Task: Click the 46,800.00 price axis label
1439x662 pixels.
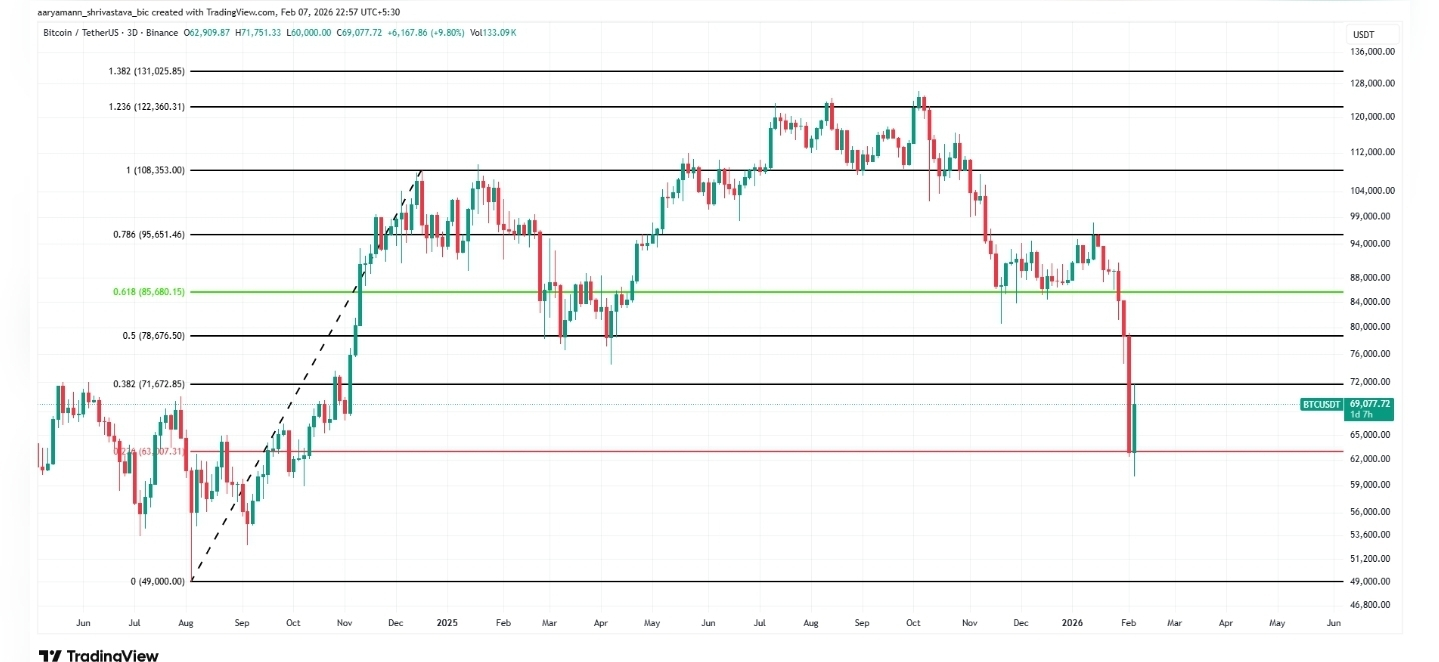Action: tap(1369, 604)
